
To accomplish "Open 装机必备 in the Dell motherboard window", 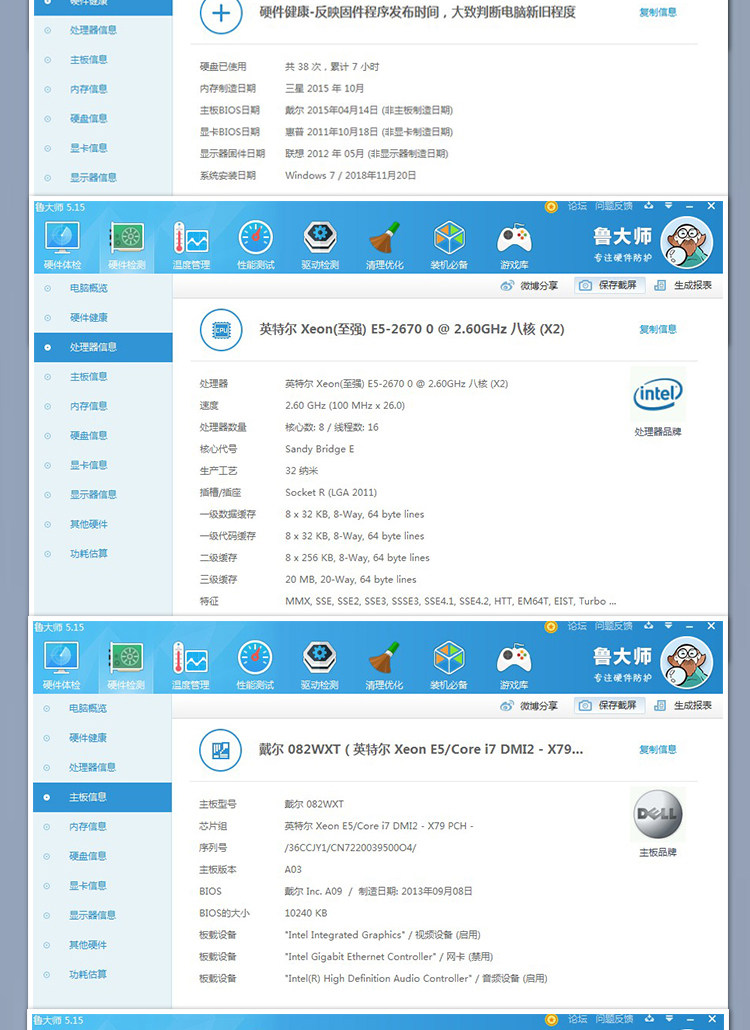I will [449, 665].
